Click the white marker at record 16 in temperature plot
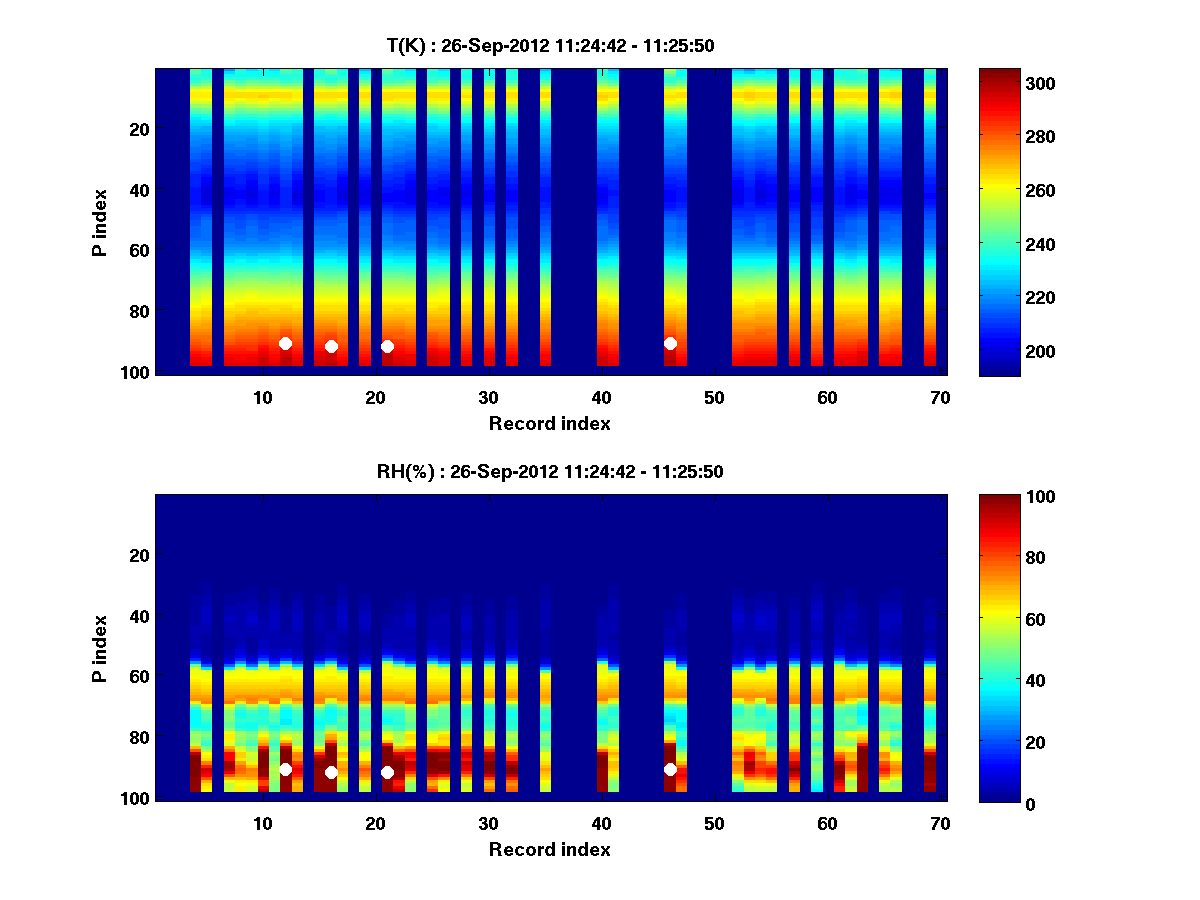Viewport: 1200px width, 900px height. [331, 346]
